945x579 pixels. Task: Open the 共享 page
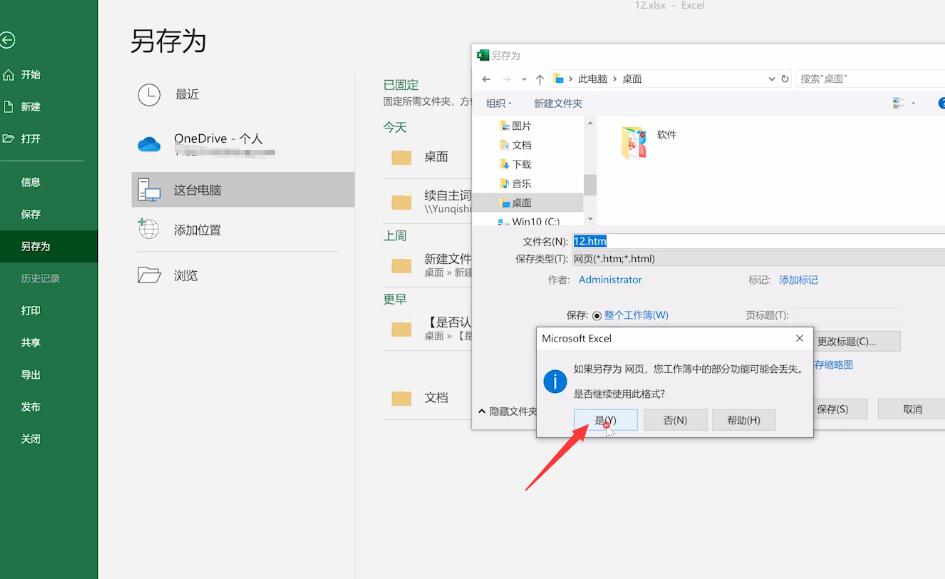pos(30,342)
